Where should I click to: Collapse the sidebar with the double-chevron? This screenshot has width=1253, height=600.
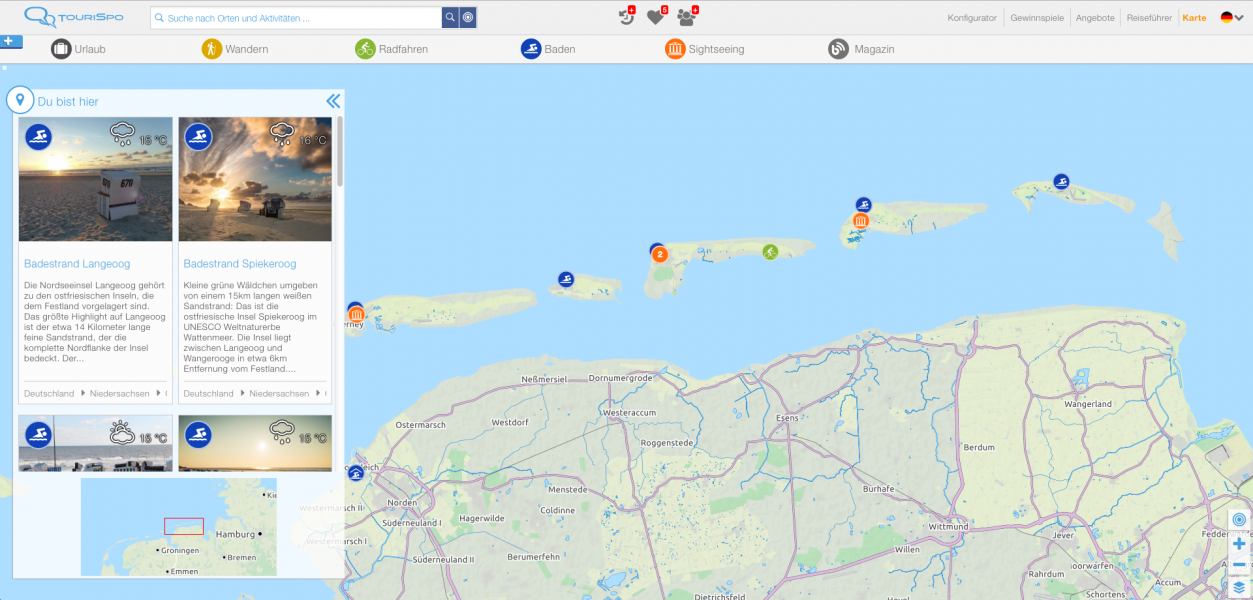[333, 101]
